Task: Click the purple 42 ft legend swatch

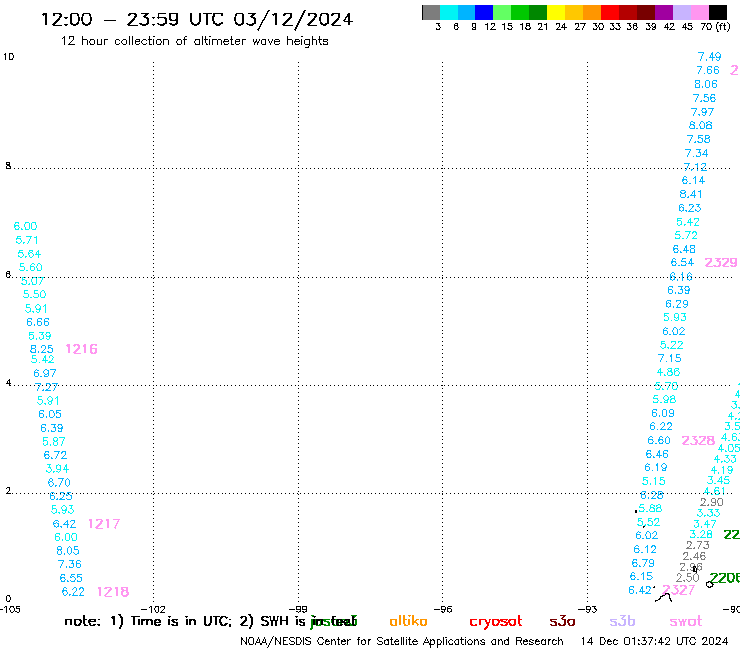Action: click(x=664, y=12)
